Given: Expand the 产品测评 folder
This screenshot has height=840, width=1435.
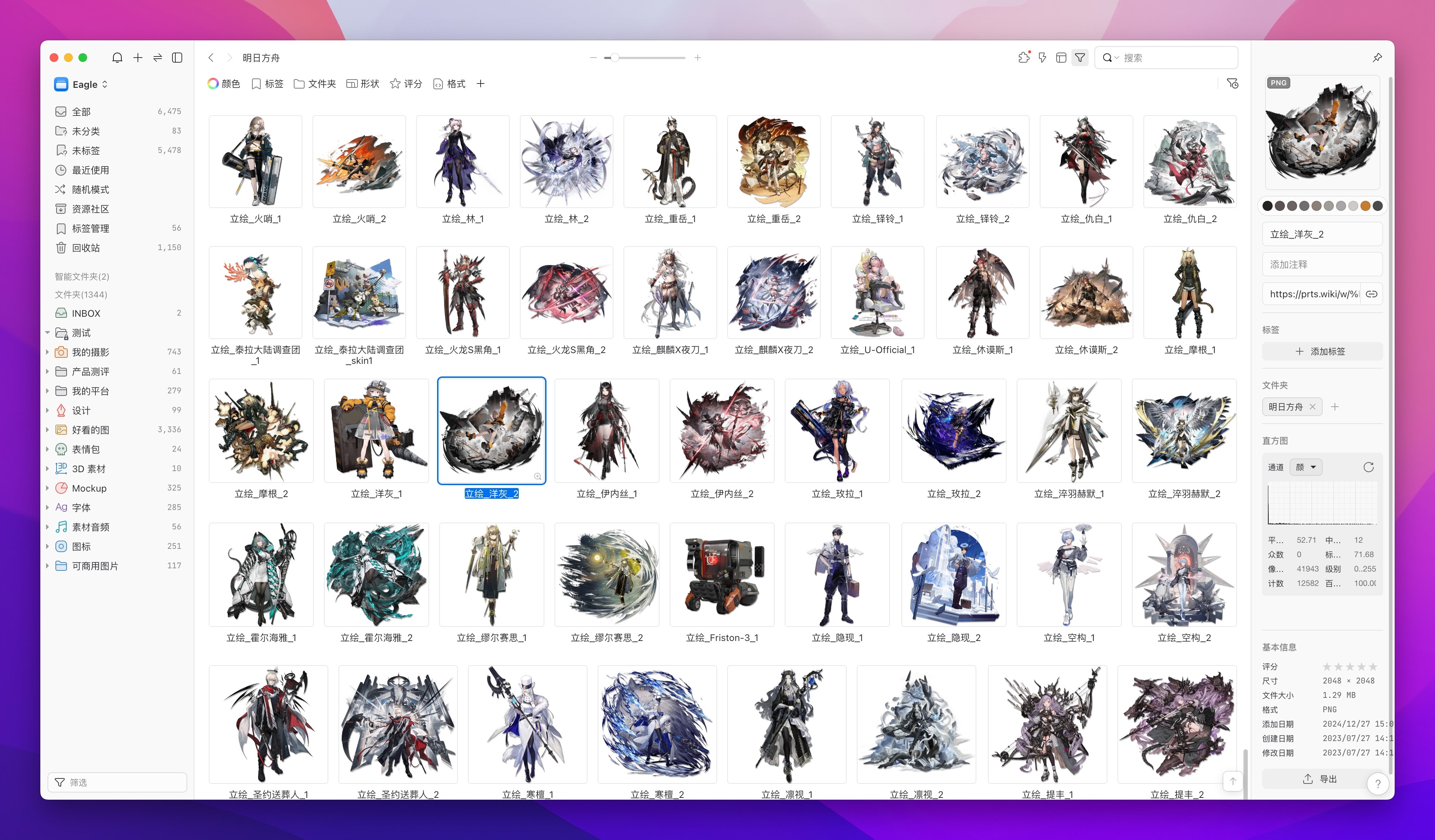Looking at the screenshot, I should 47,372.
